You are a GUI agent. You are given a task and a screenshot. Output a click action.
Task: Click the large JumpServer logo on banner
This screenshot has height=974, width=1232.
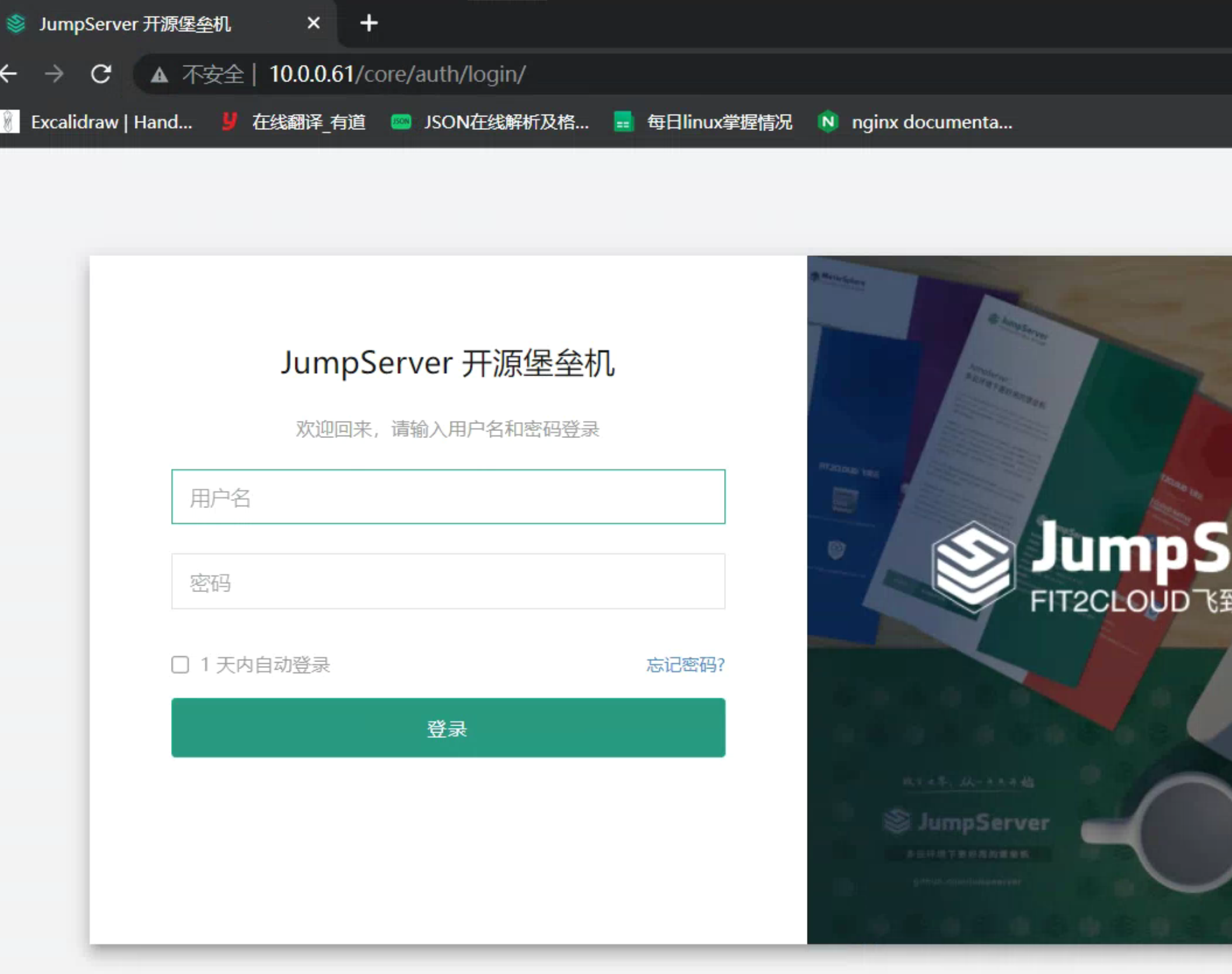pyautogui.click(x=972, y=565)
